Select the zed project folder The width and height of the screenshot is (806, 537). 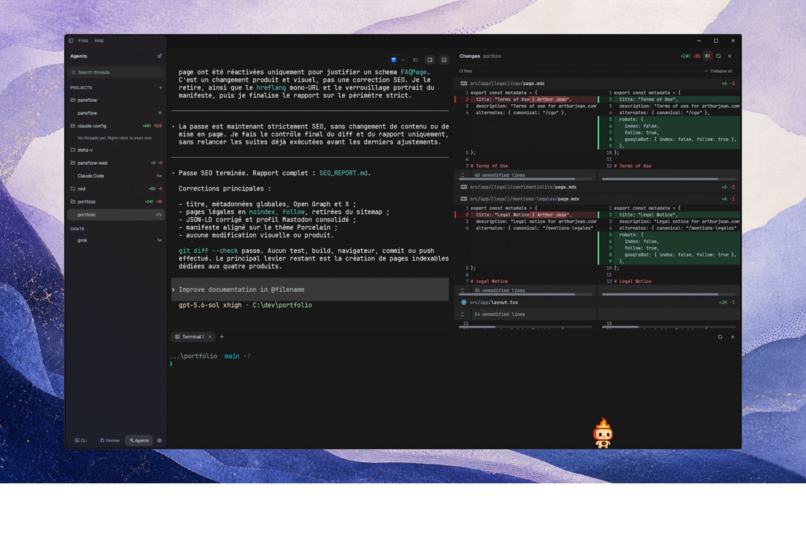(117, 189)
